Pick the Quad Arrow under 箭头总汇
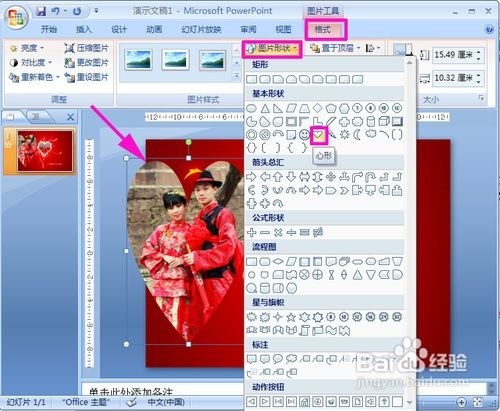 [331, 177]
